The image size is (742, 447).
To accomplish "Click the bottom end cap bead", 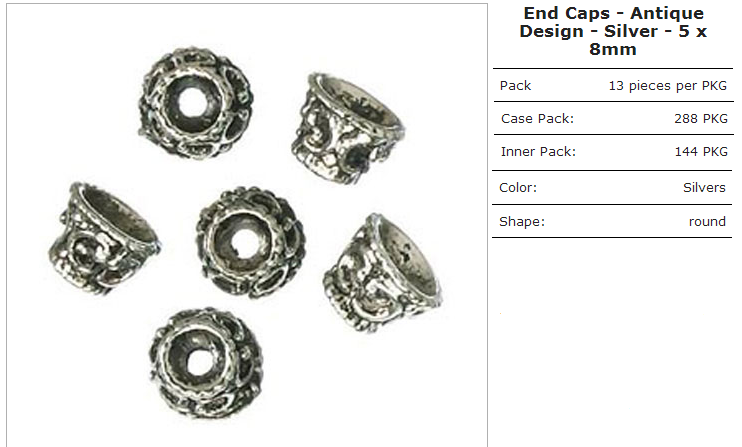I will click(x=206, y=363).
